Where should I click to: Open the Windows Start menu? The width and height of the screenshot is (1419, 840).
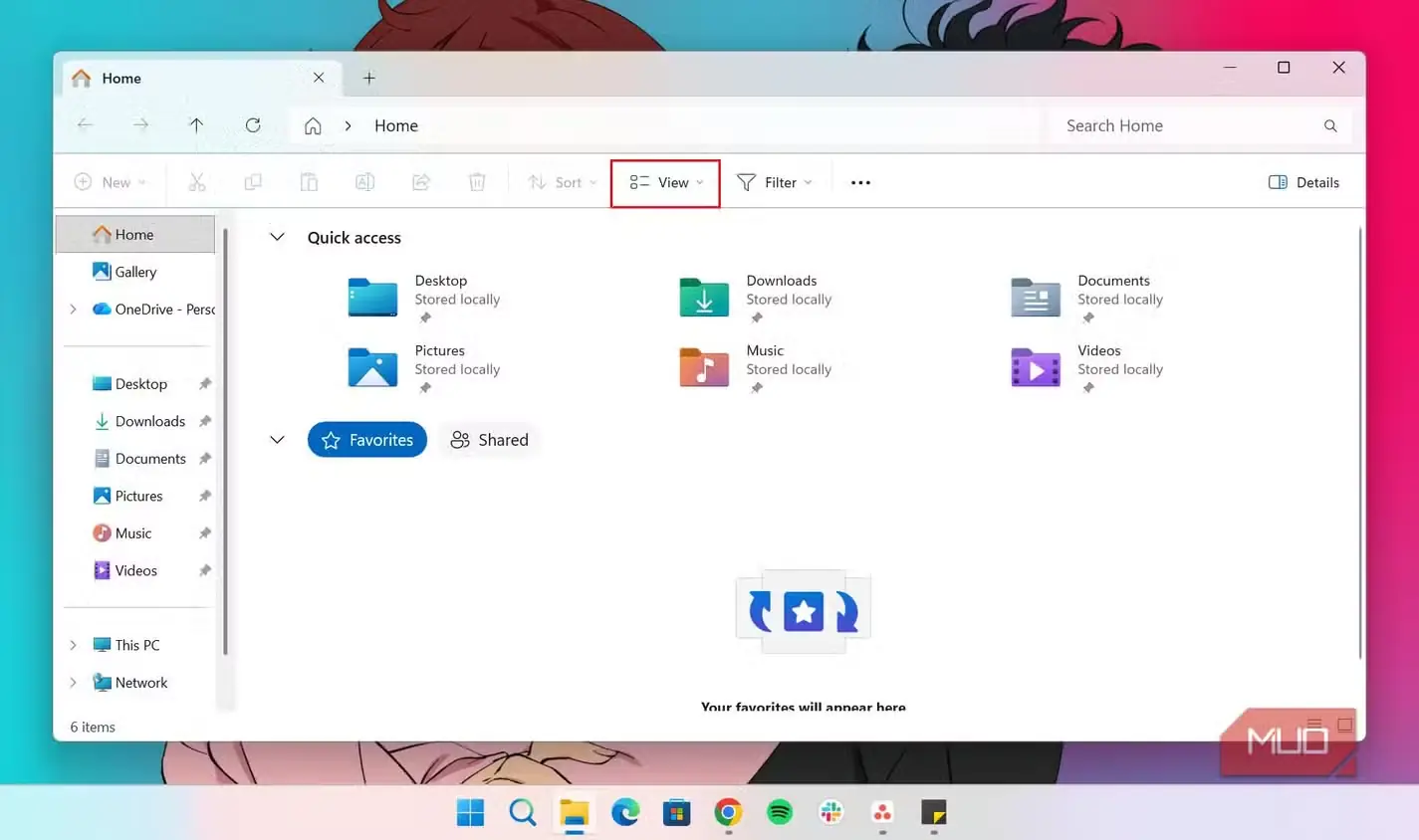[x=470, y=813]
